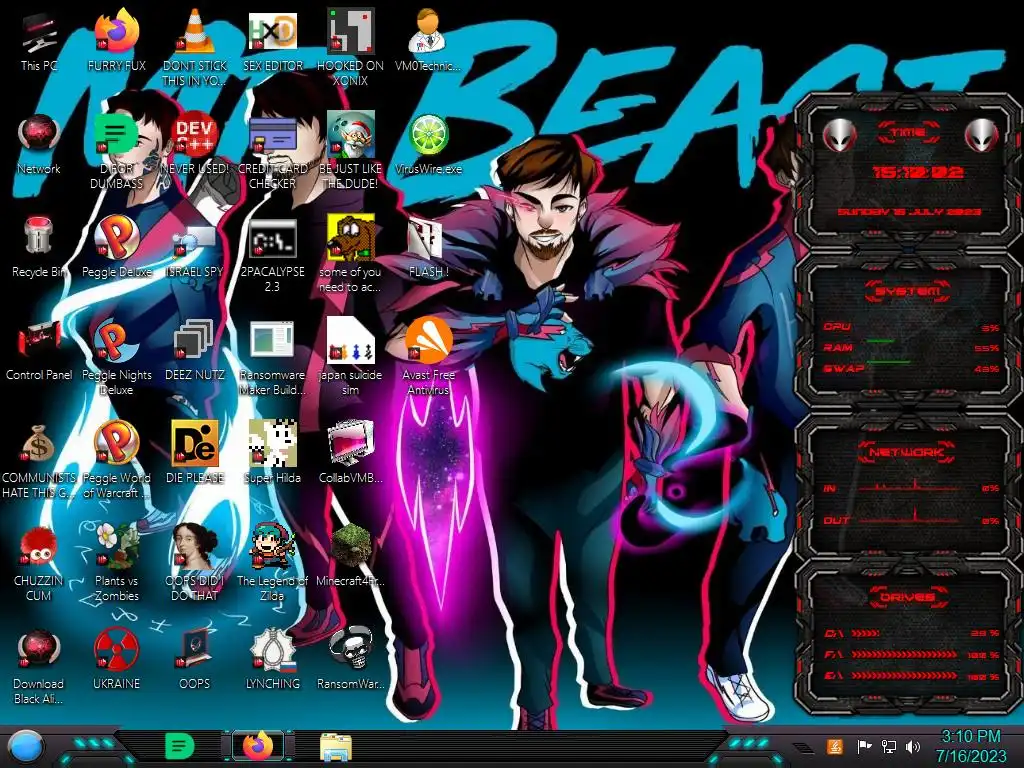The width and height of the screenshot is (1024, 768).
Task: Select the OOPS headset icon
Action: coord(194,650)
